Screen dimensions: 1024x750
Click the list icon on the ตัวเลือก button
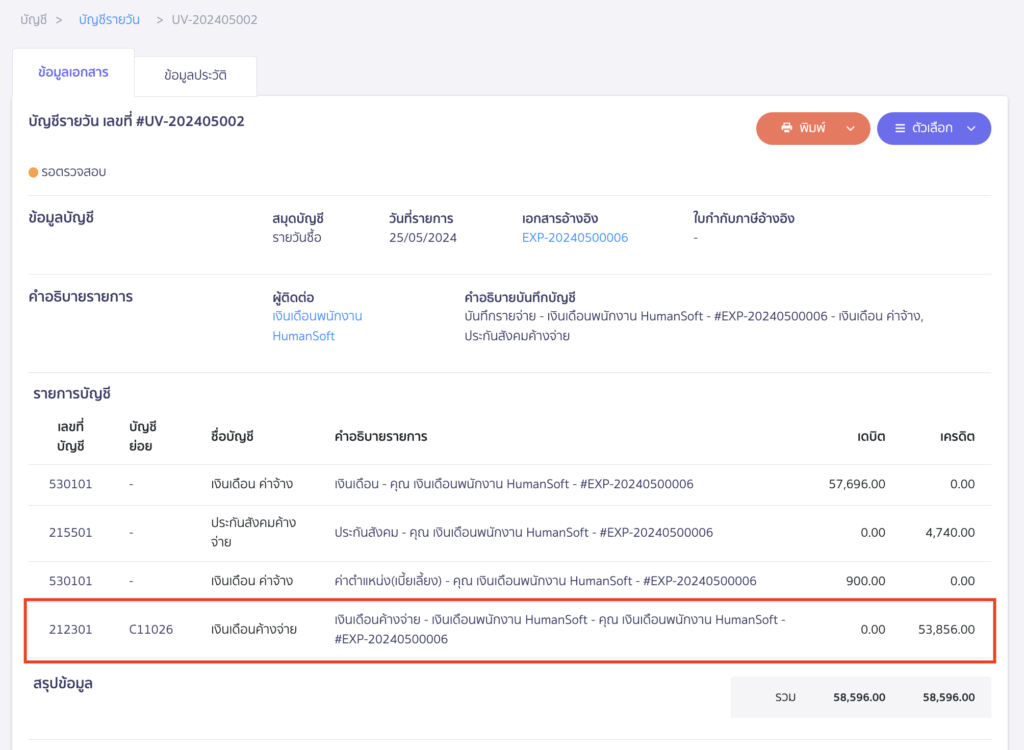point(900,128)
